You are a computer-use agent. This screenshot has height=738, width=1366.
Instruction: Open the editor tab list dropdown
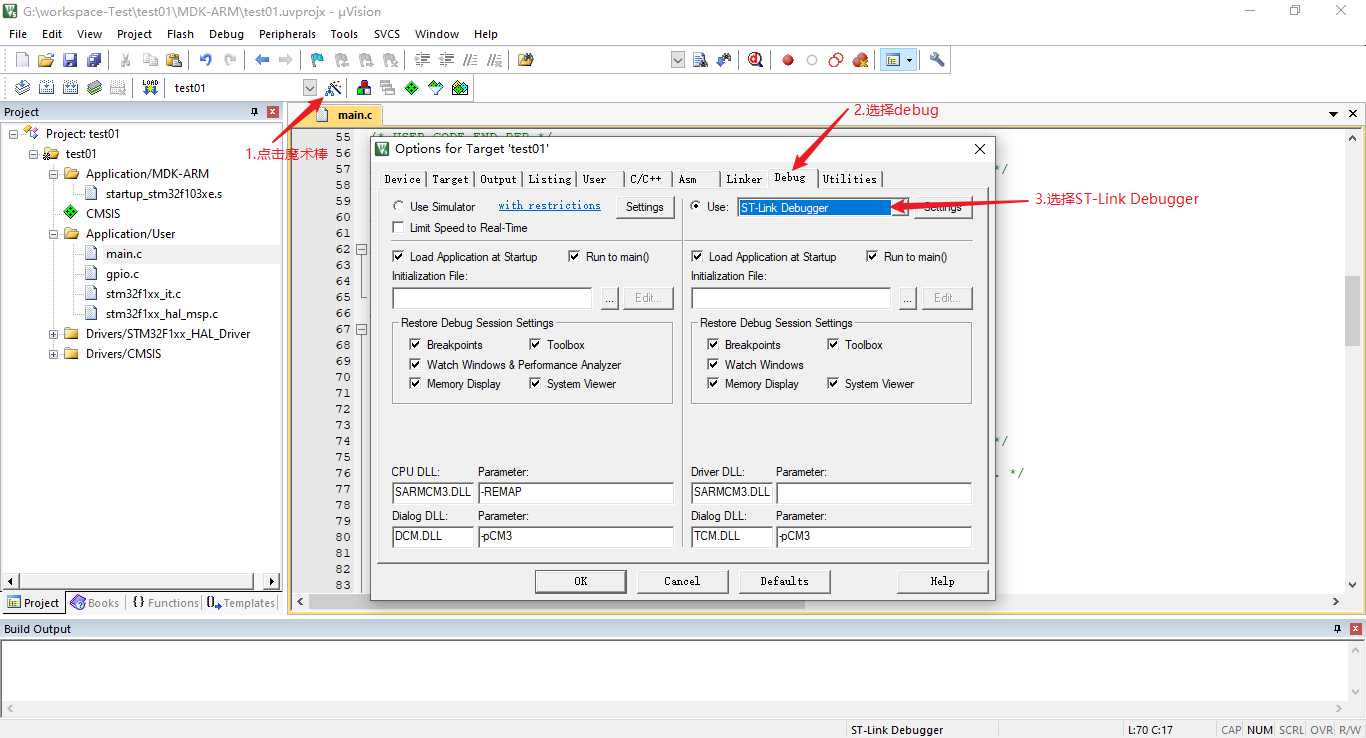[x=1333, y=115]
